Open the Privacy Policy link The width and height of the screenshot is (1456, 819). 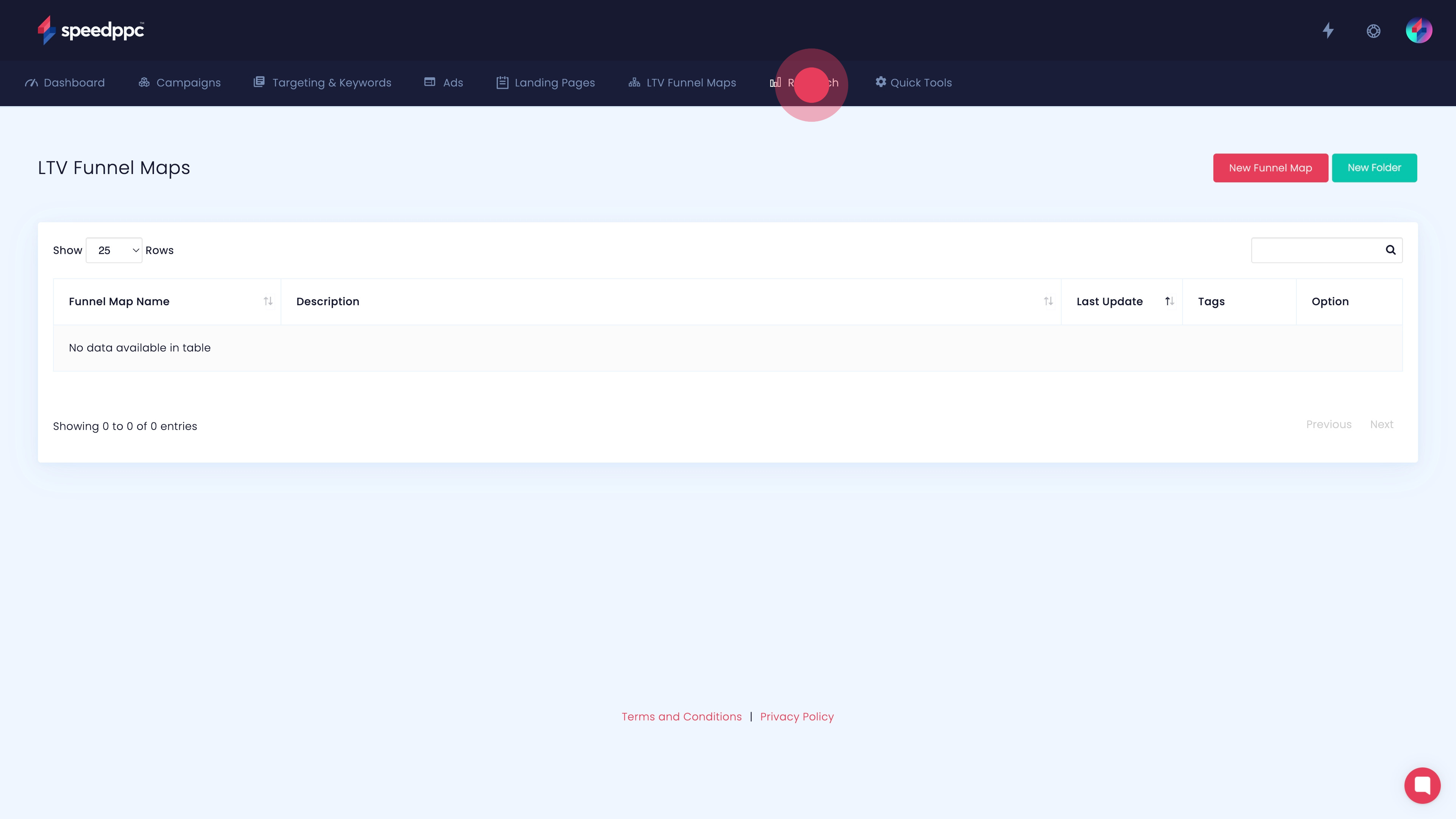796,717
